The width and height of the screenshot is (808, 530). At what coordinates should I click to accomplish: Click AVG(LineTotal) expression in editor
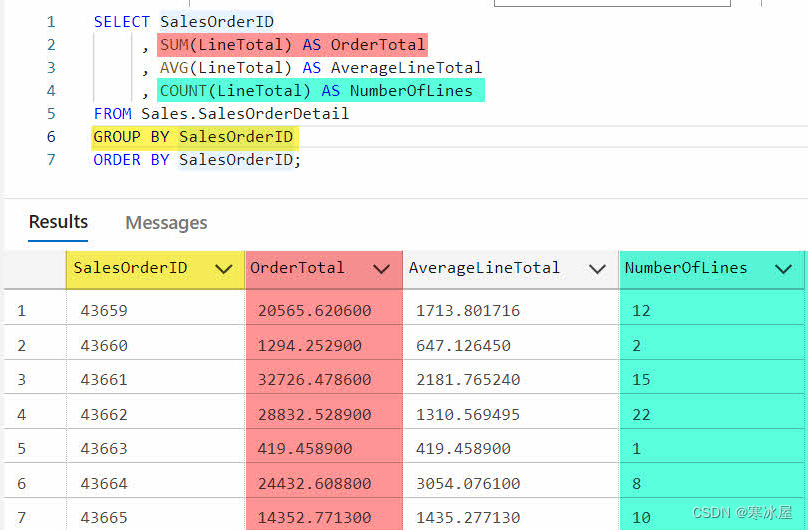coord(226,67)
